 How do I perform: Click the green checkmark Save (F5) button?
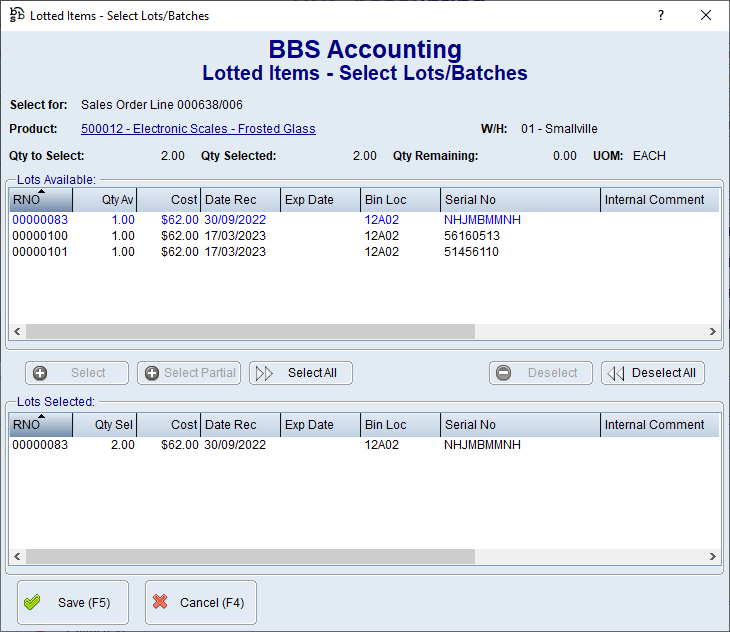point(73,603)
